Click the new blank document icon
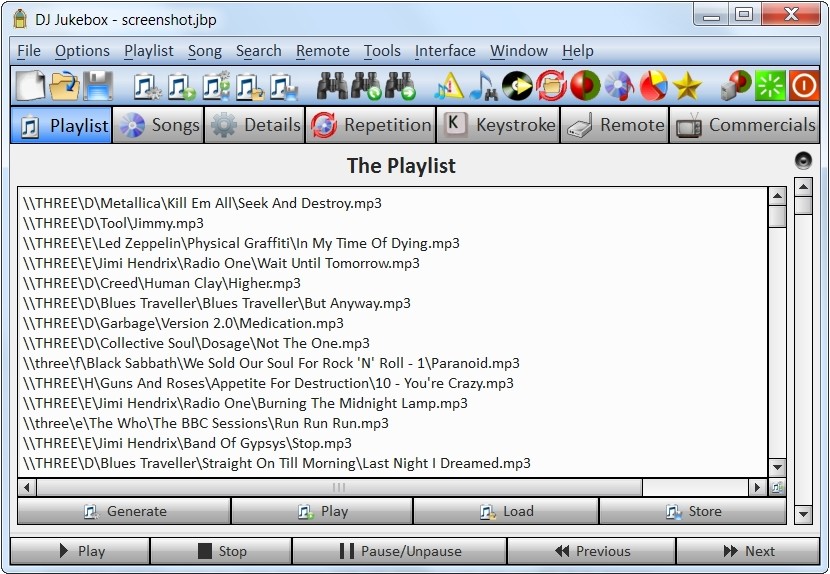This screenshot has height=574, width=830. point(30,85)
